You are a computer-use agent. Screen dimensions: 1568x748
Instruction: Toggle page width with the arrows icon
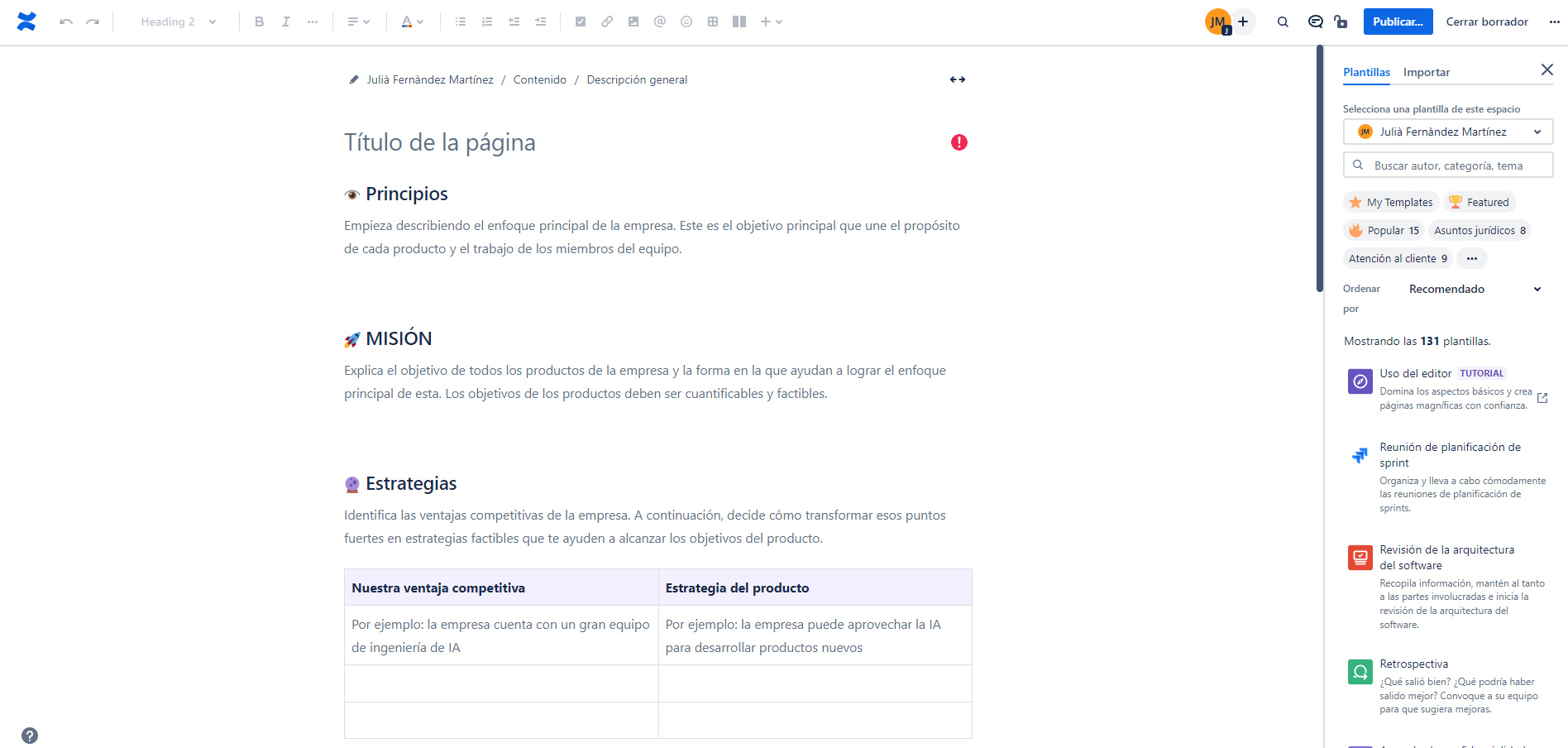coord(958,79)
